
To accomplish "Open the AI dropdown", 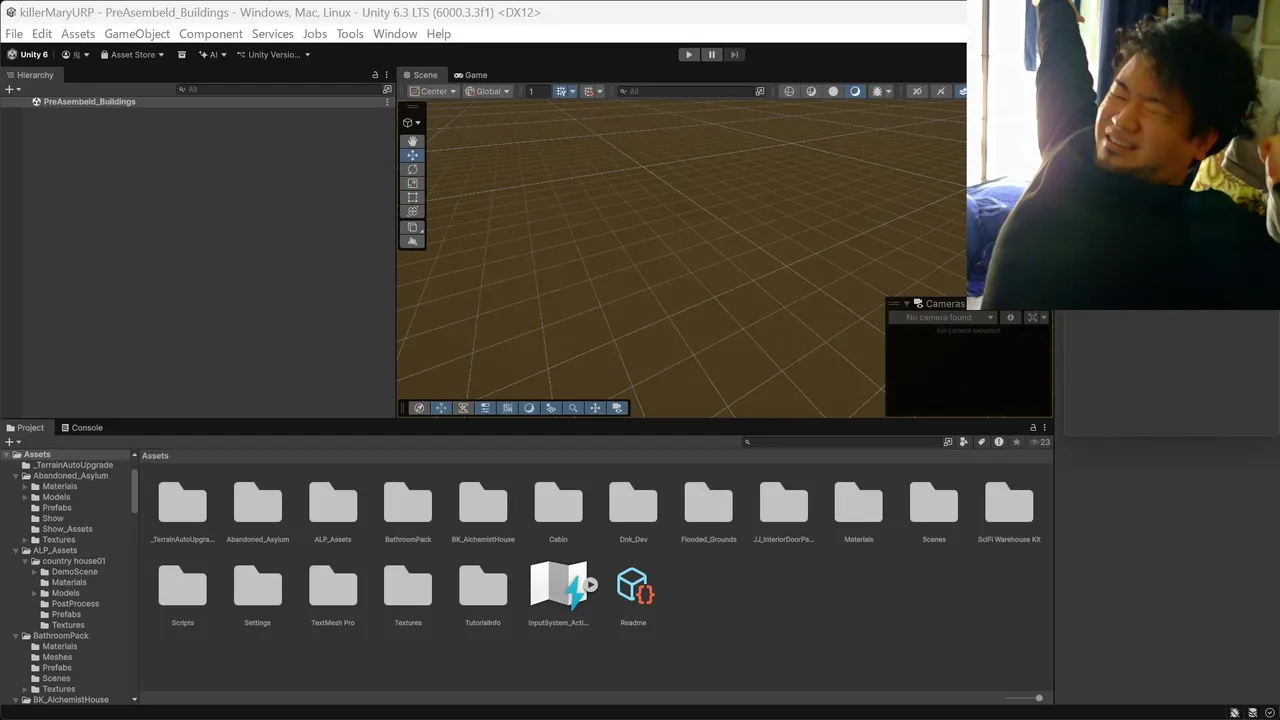I will pos(212,55).
